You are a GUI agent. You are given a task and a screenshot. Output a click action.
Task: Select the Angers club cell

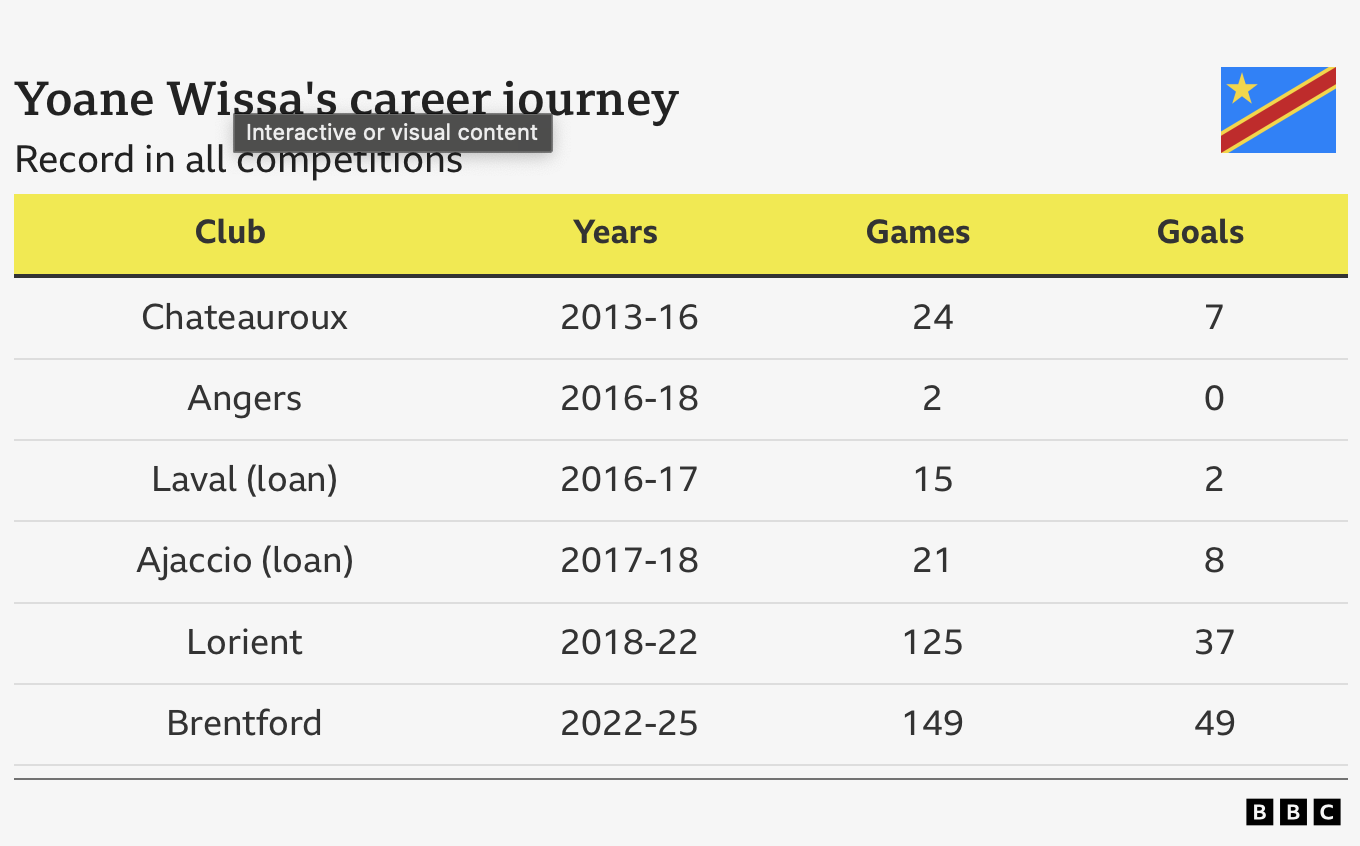pos(244,398)
